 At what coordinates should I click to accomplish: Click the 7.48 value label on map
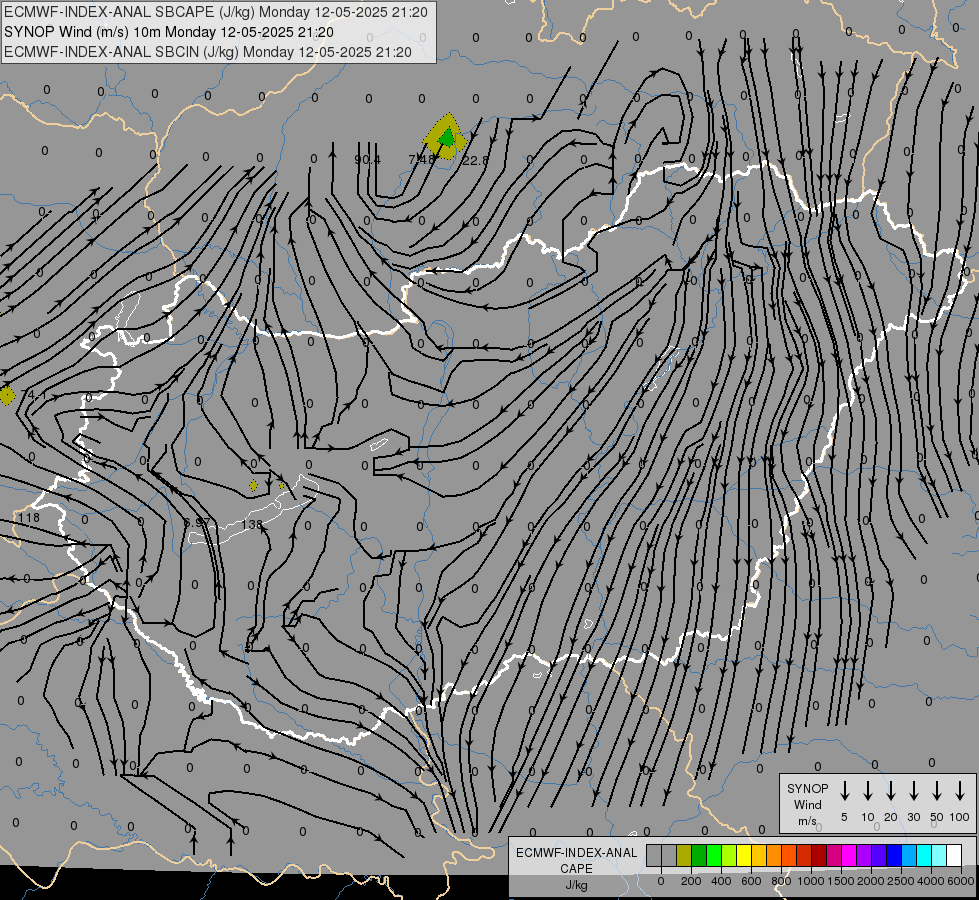[x=421, y=160]
